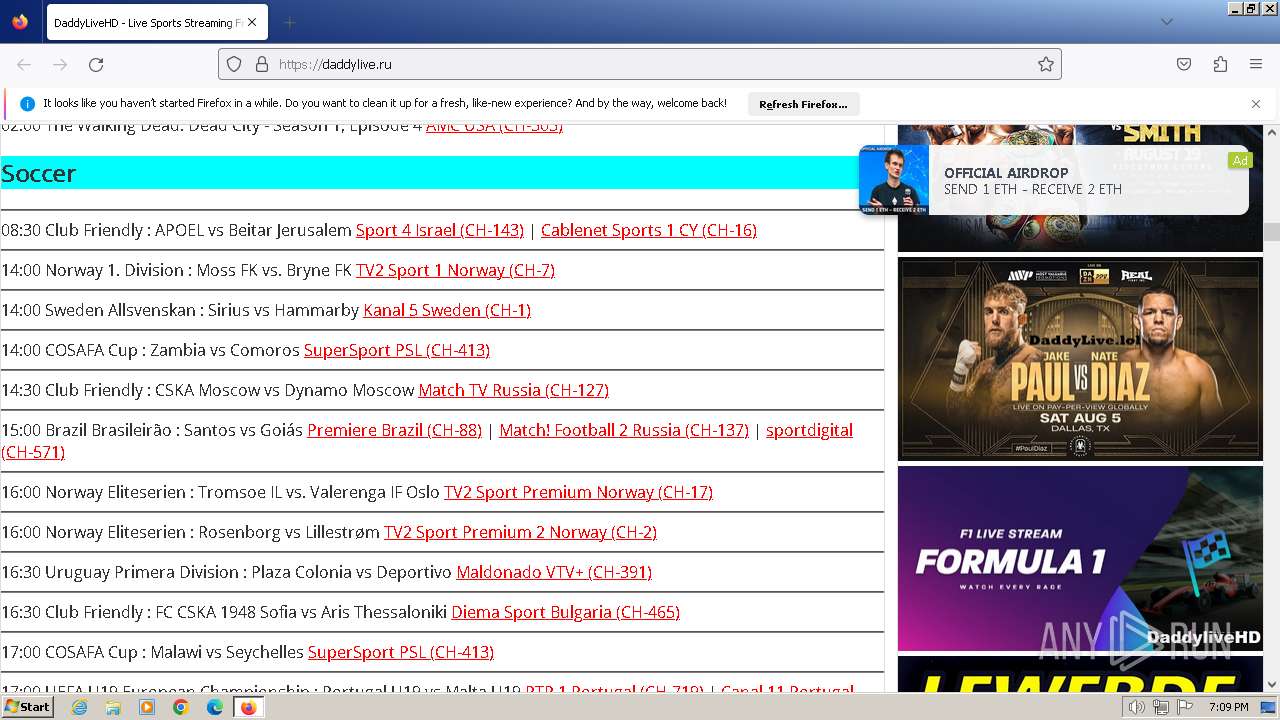Save to Pocket icon
The width and height of the screenshot is (1280, 720).
[1184, 64]
